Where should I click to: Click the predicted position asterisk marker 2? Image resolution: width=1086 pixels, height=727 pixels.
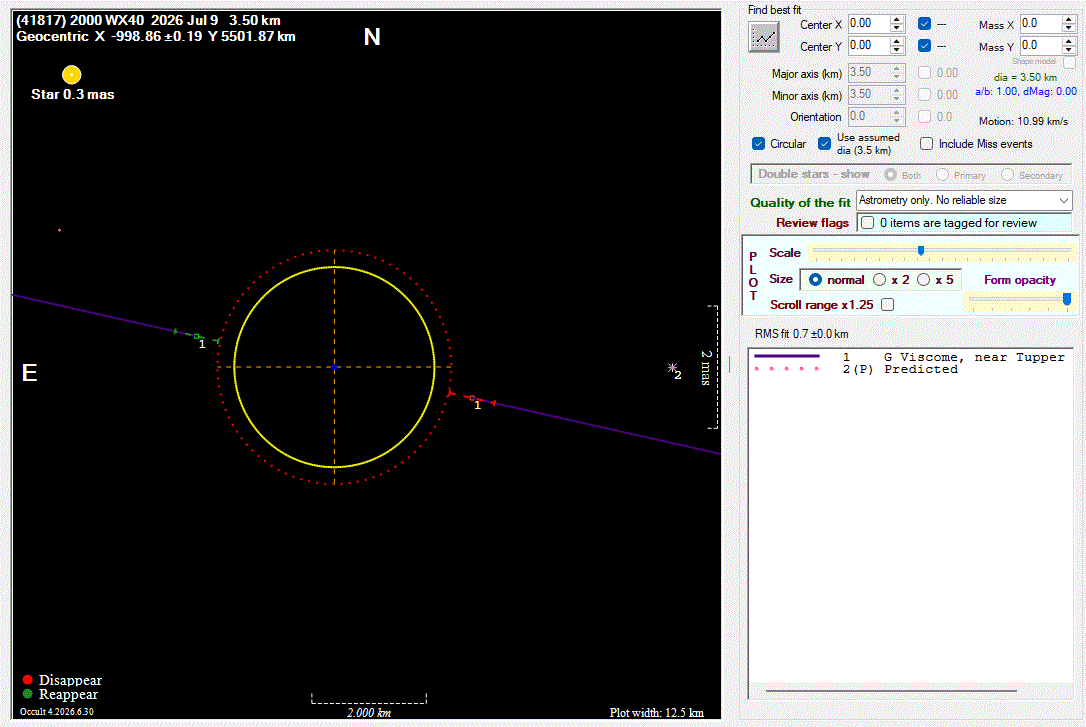click(672, 368)
